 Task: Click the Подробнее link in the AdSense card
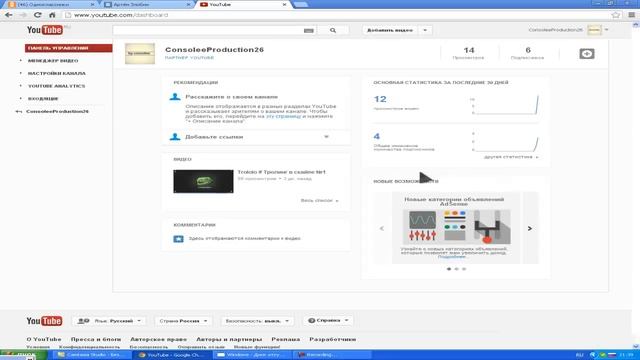pos(452,257)
